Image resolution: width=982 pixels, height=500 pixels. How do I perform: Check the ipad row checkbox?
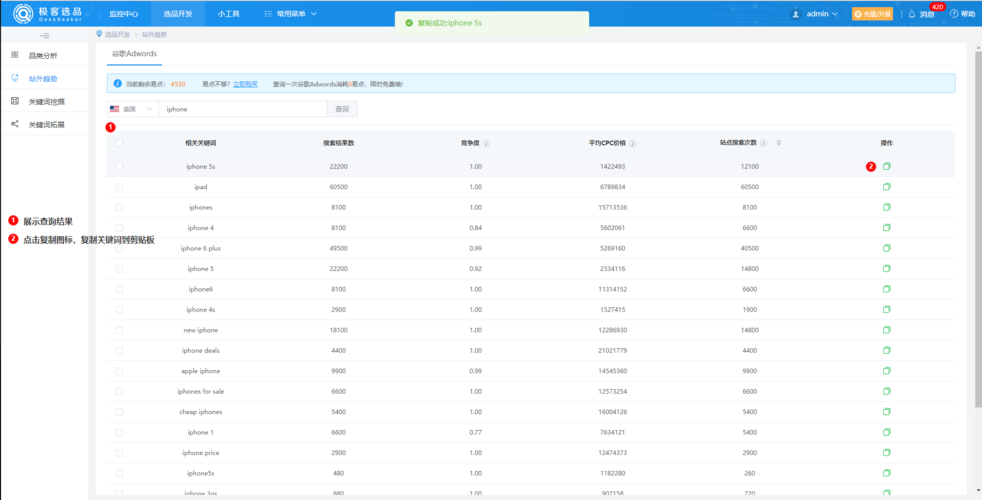(x=119, y=187)
